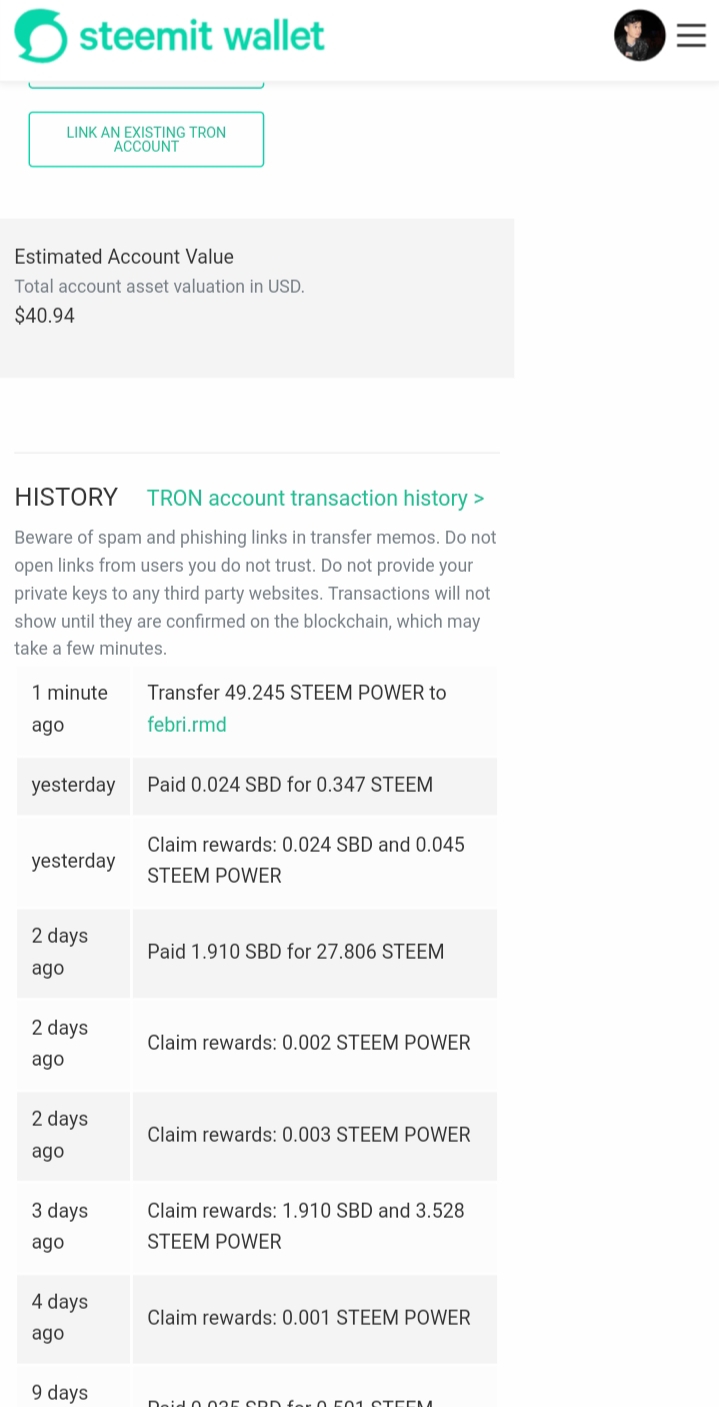
Task: Open the hamburger menu
Action: pos(691,36)
